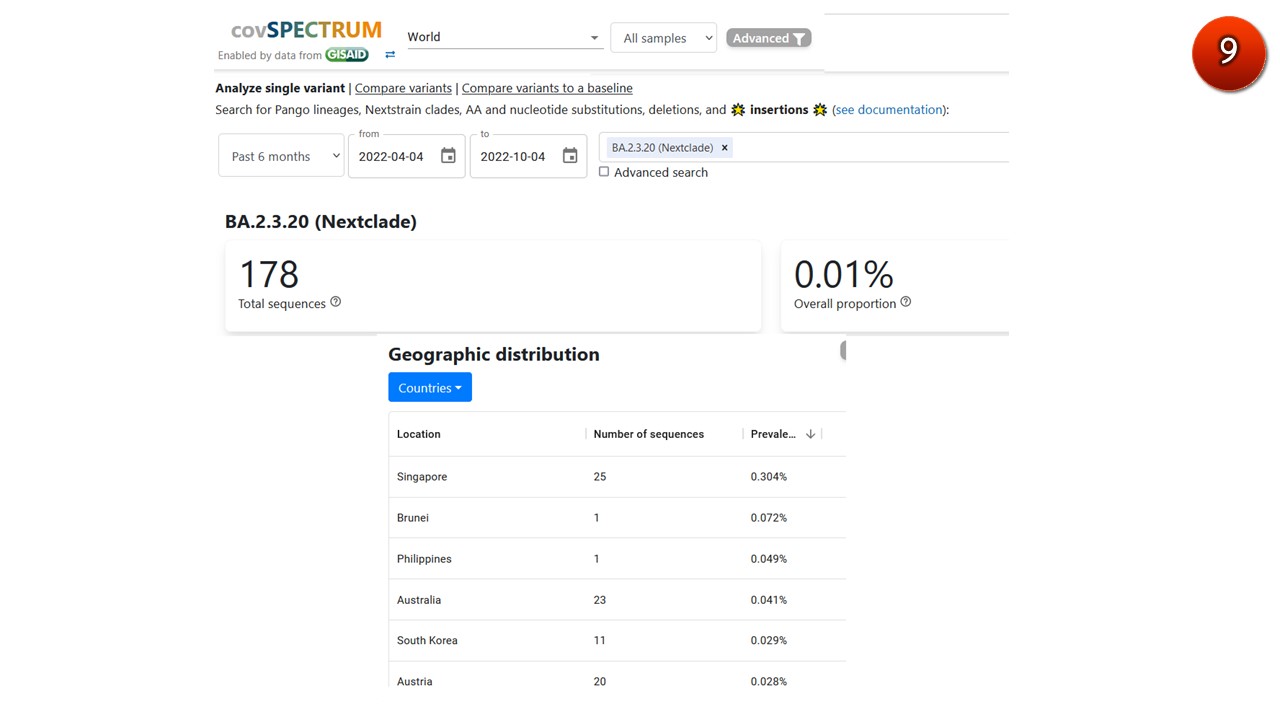
Task: Open the Countries dropdown button
Action: pos(430,387)
